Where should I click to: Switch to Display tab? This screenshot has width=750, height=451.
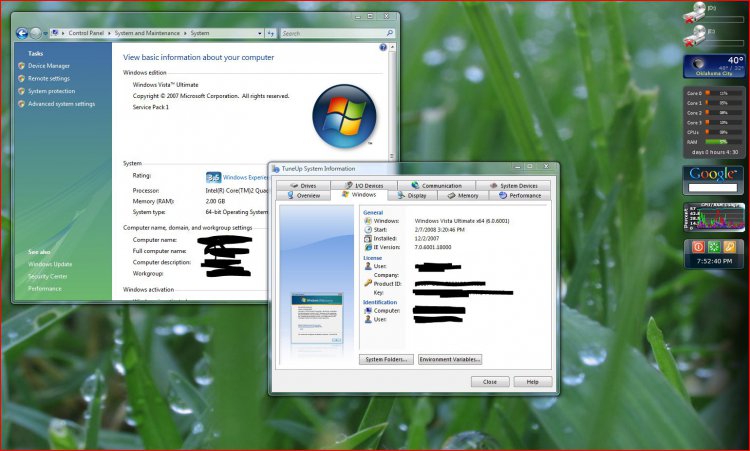pyautogui.click(x=411, y=196)
